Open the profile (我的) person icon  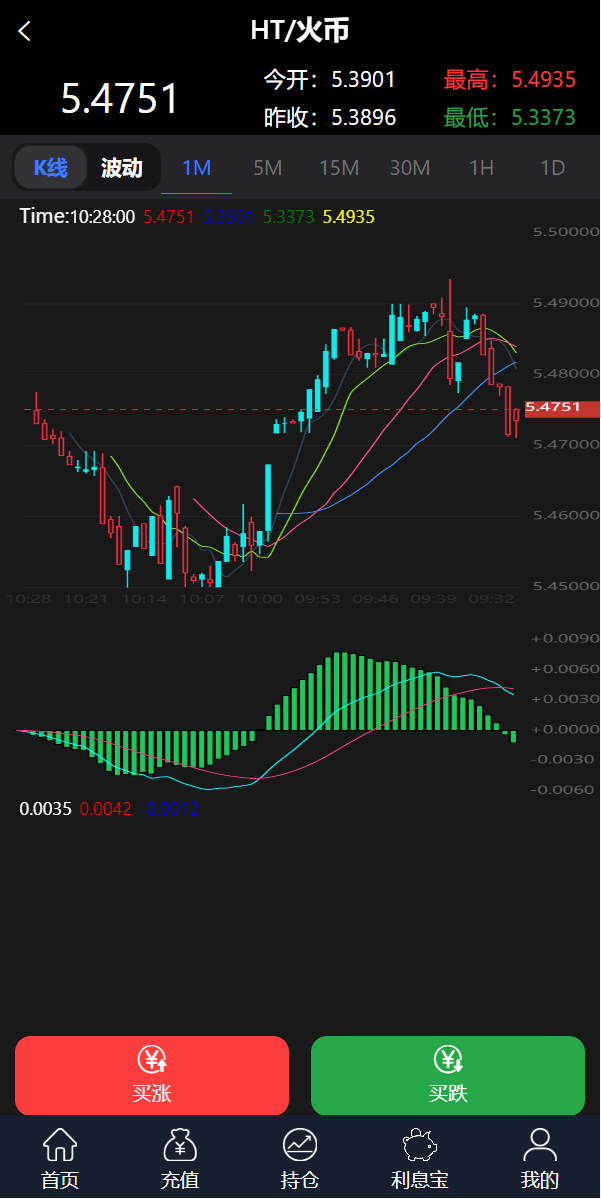click(x=540, y=1144)
